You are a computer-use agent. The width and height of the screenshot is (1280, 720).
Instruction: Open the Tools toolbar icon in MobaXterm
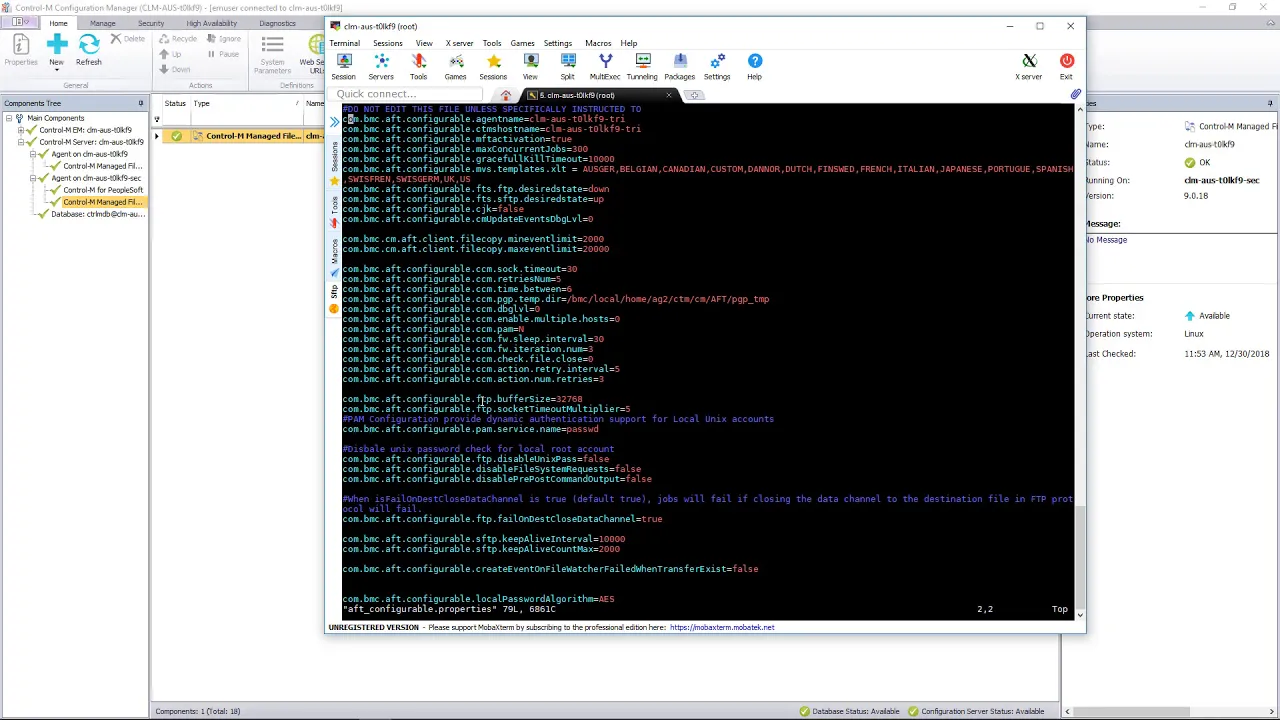(418, 67)
